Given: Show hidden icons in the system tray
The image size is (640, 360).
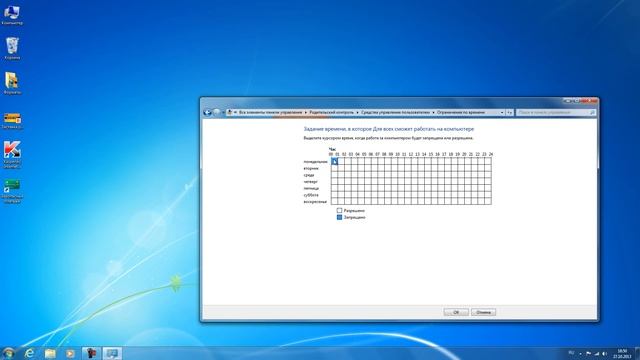Looking at the screenshot, I should coord(580,353).
